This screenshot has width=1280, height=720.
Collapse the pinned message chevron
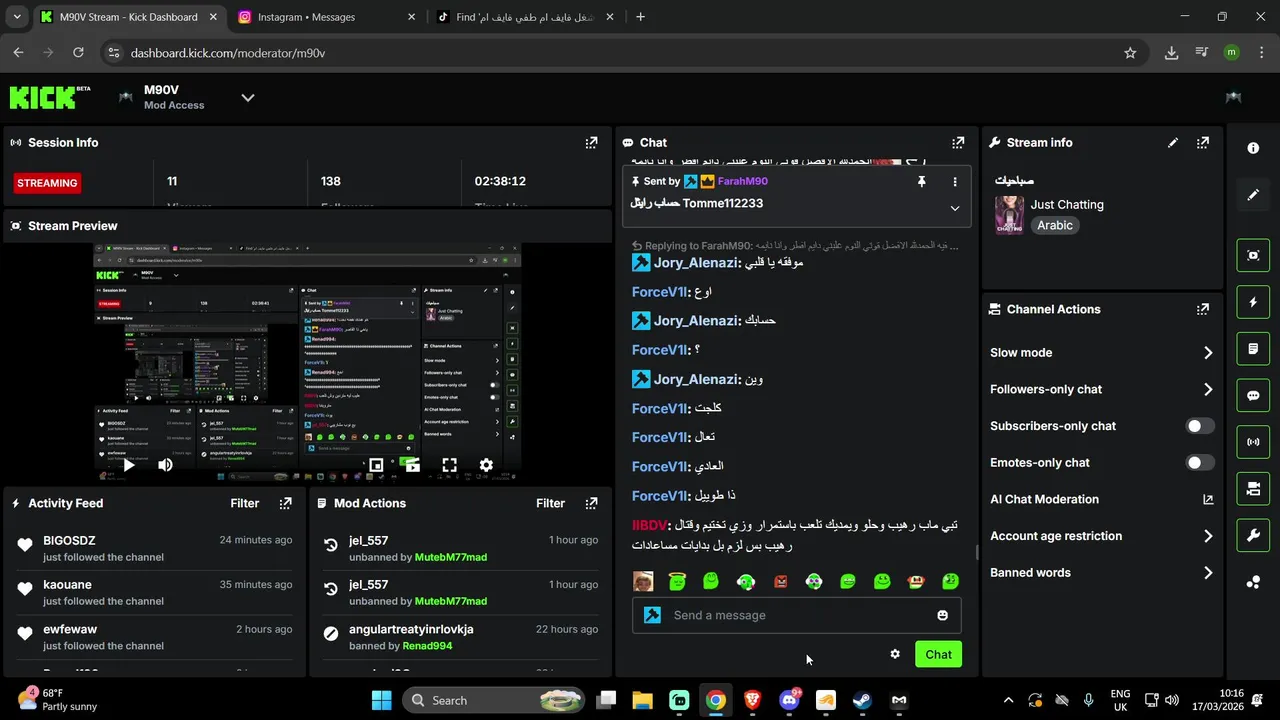click(x=955, y=208)
